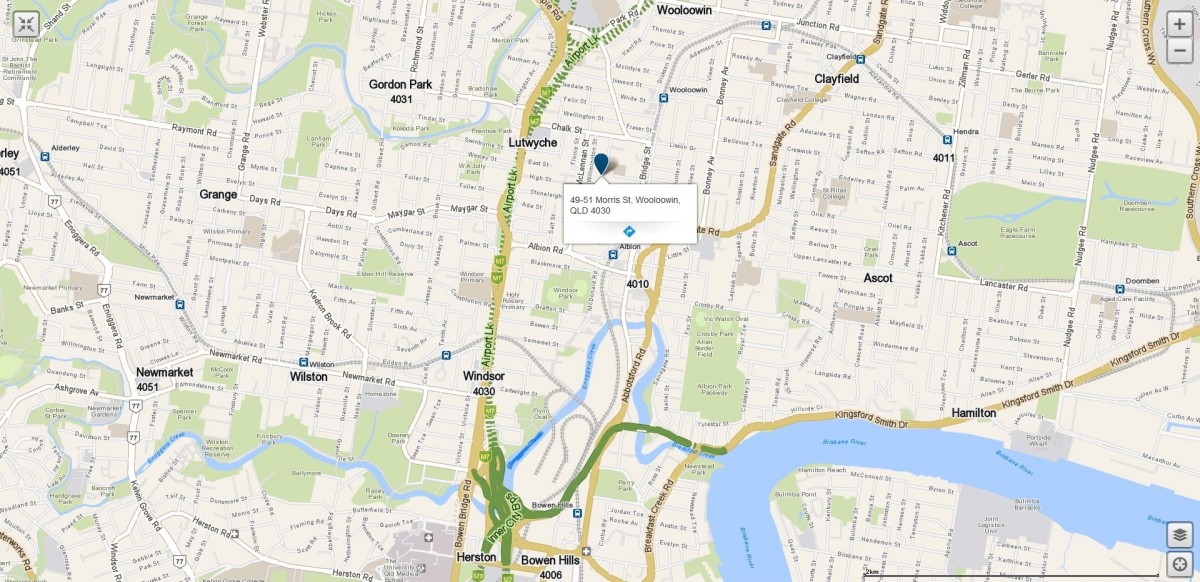This screenshot has height=582, width=1200.
Task: Click the Wooloowin train station icon
Action: click(663, 97)
